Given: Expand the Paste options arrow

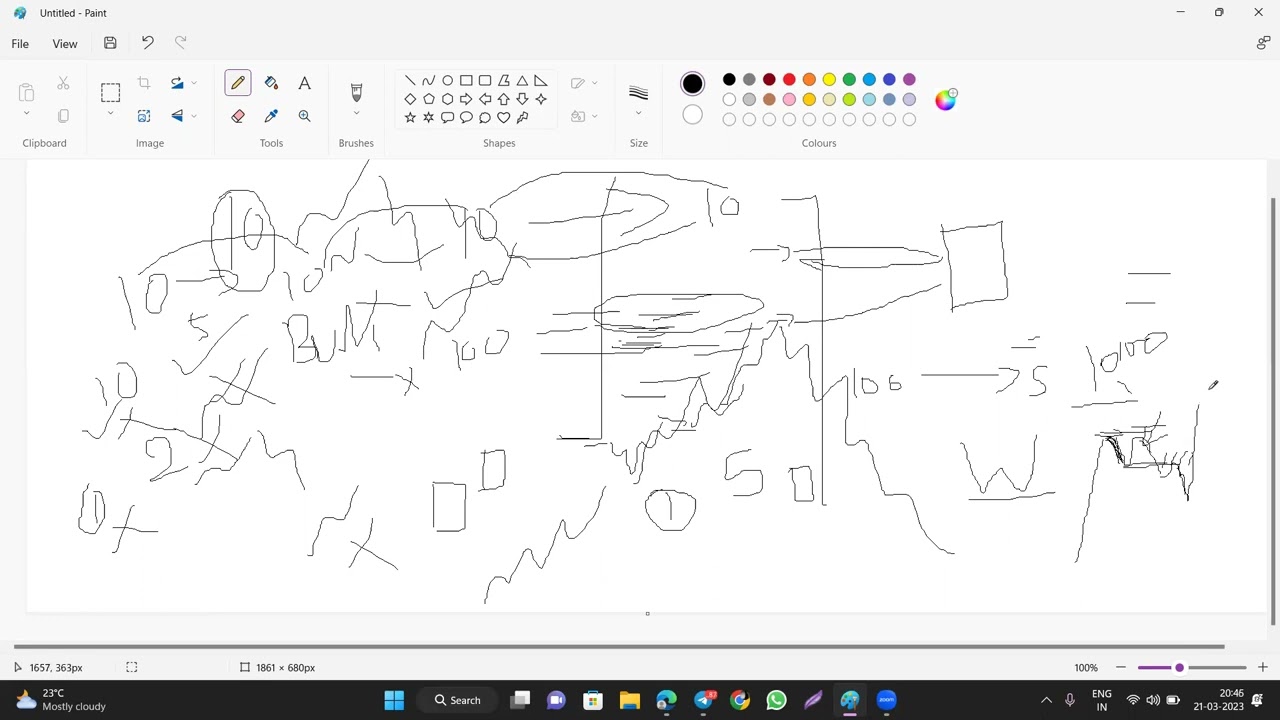Looking at the screenshot, I should [26, 115].
